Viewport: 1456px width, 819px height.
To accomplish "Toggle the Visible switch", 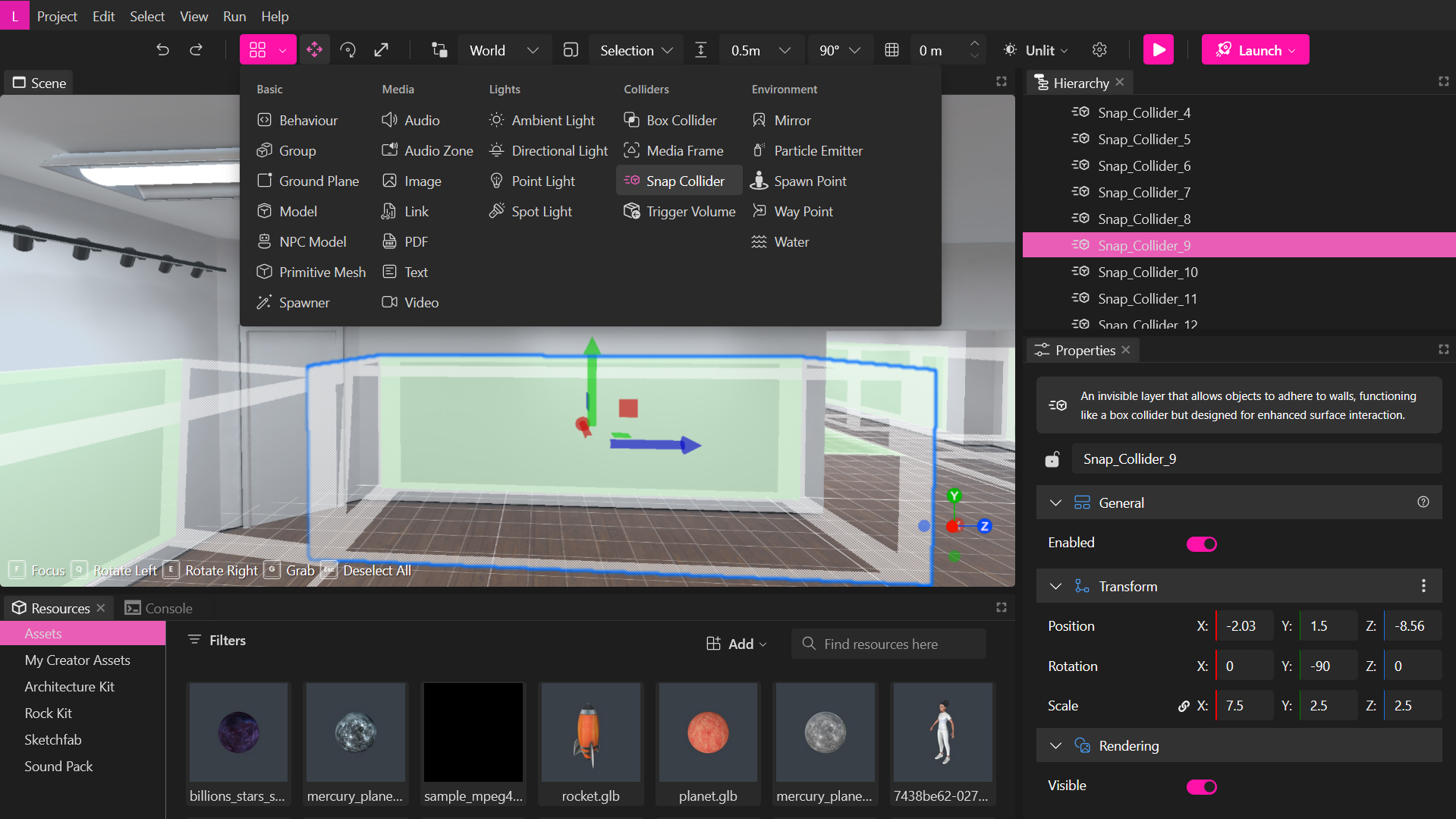I will (1202, 786).
